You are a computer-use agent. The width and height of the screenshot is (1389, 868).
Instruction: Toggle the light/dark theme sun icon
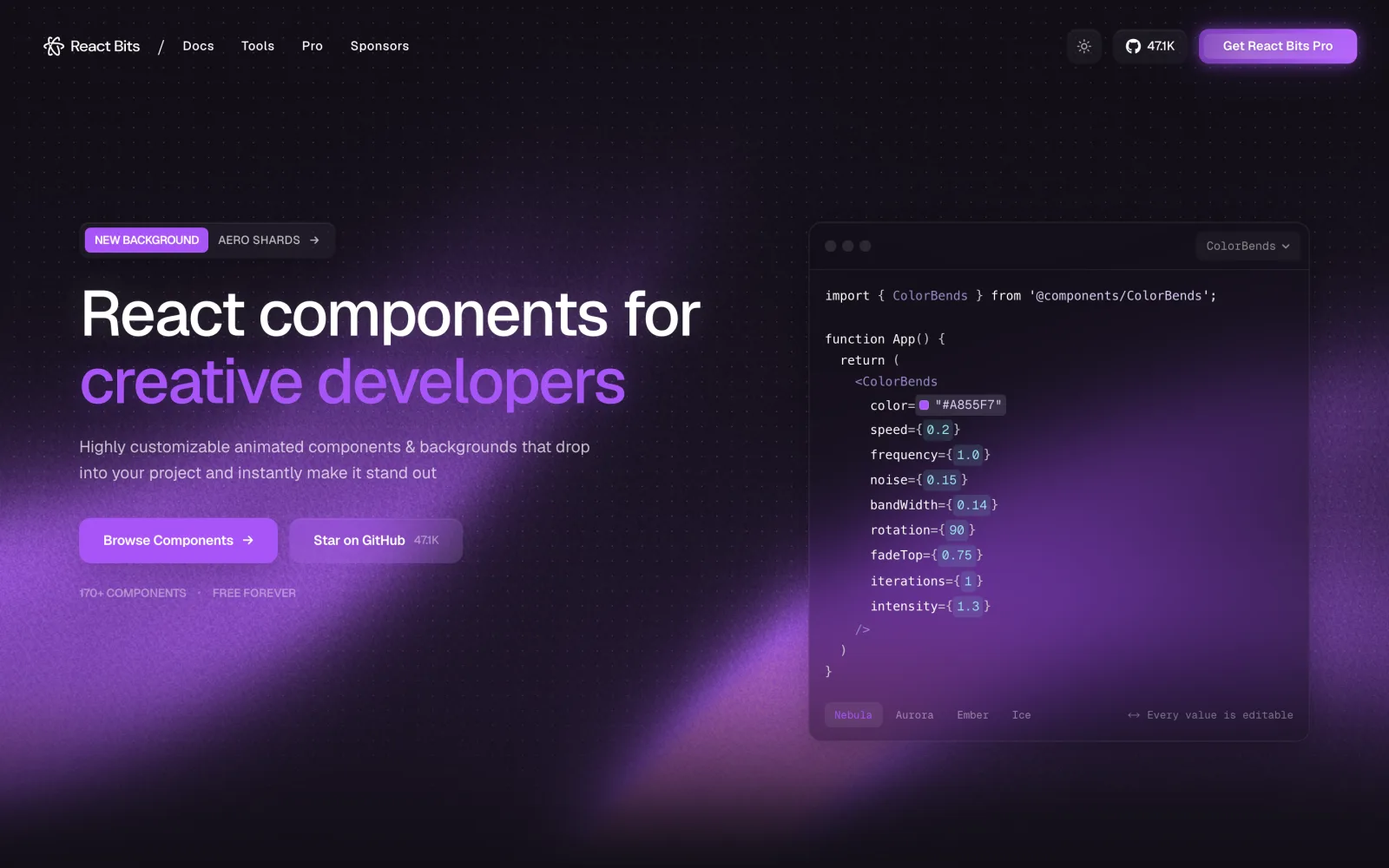[1084, 46]
